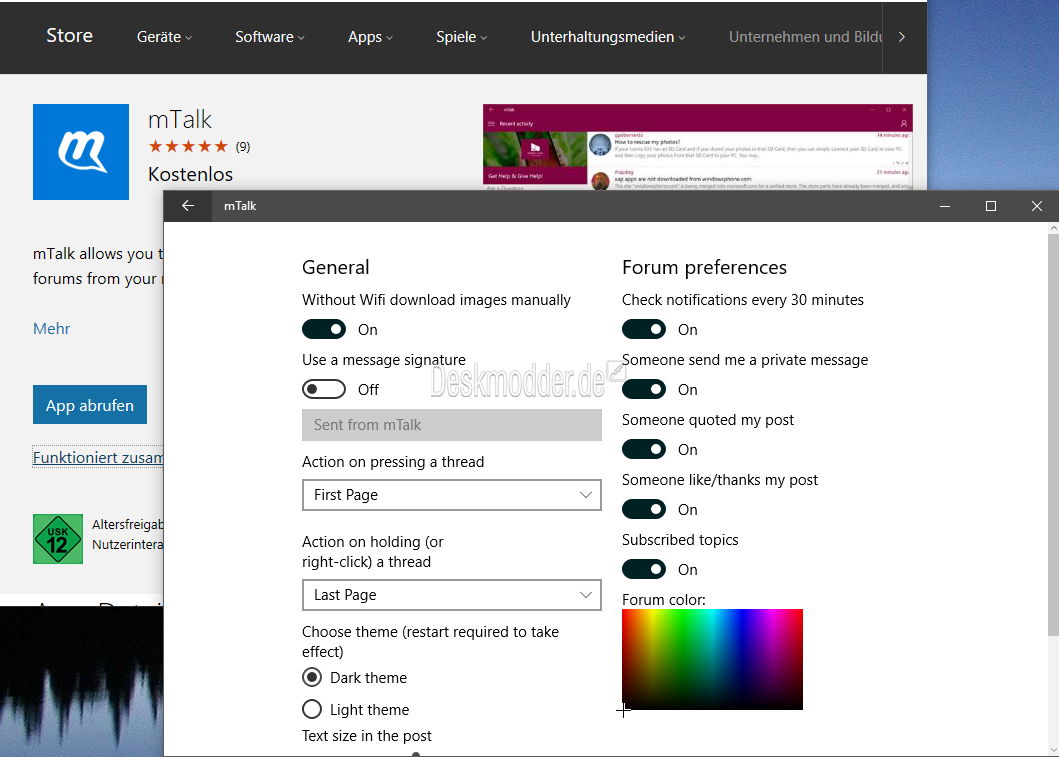
Task: Select the Dark theme radio button
Action: (x=312, y=677)
